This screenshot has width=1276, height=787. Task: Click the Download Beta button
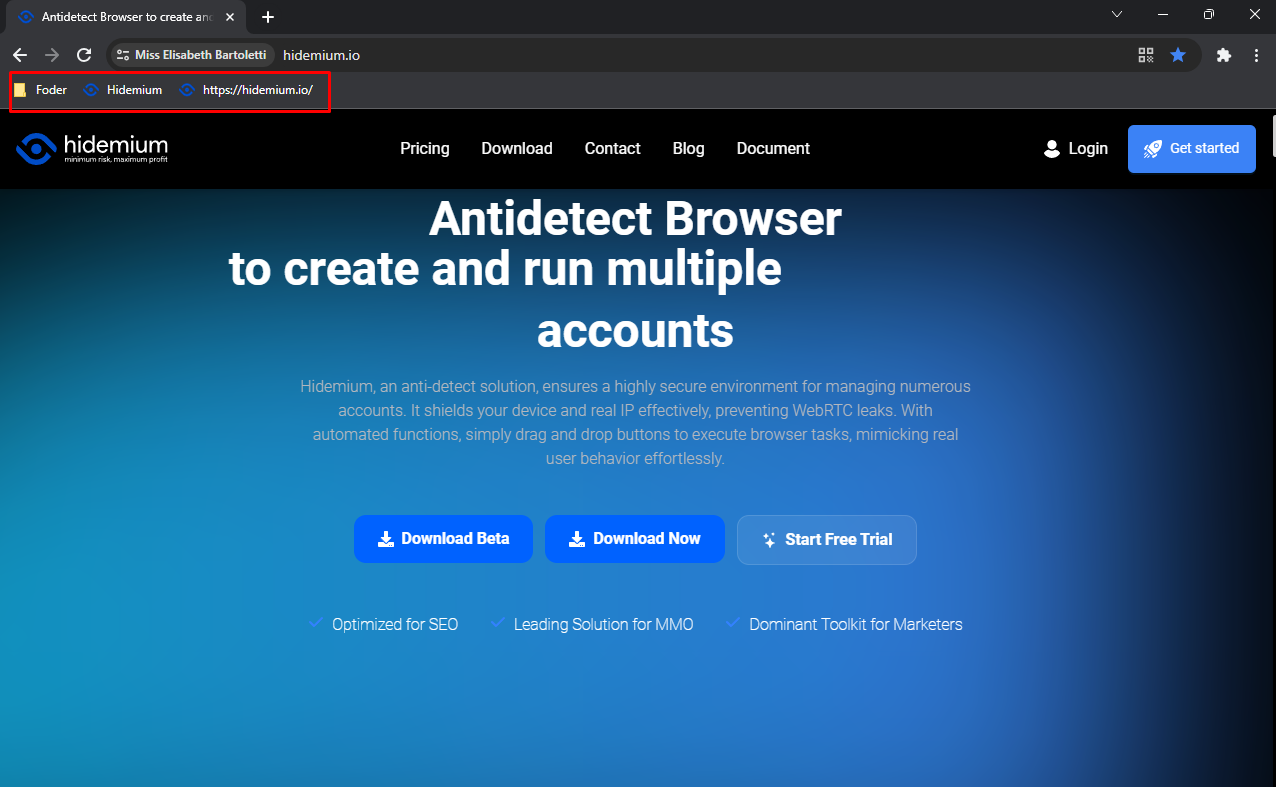[x=443, y=539]
